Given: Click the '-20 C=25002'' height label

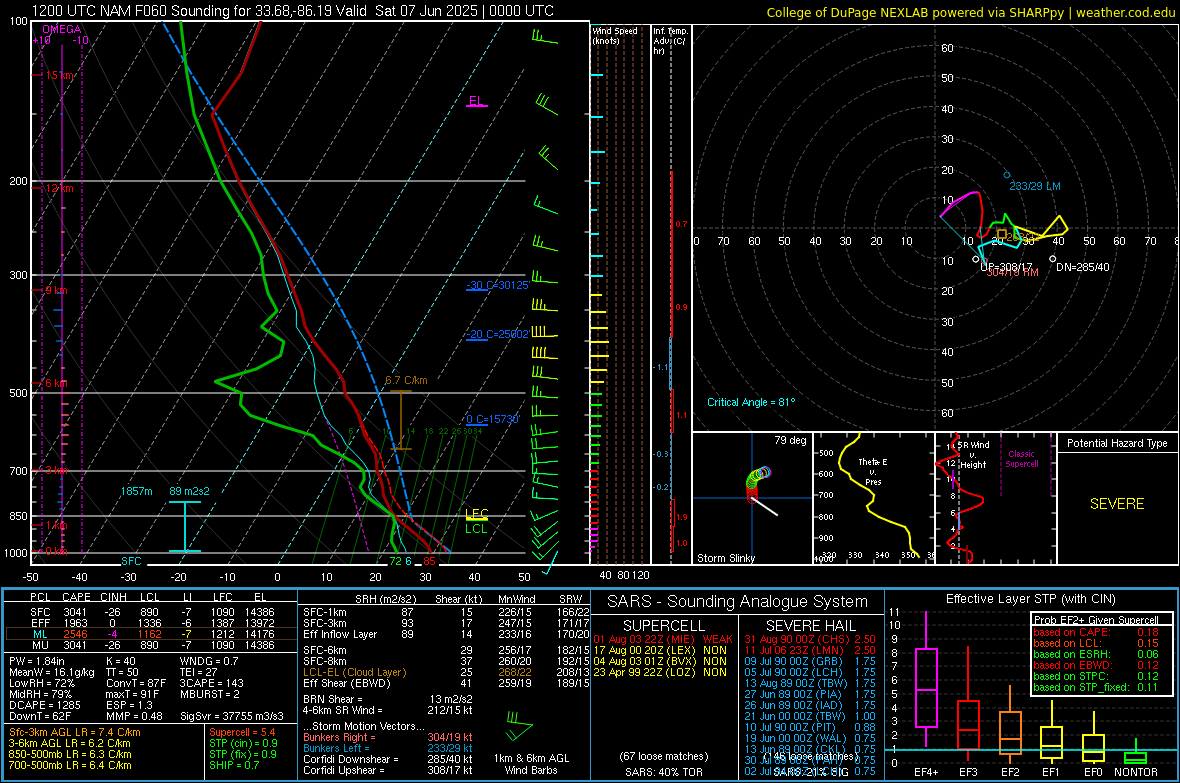Looking at the screenshot, I should point(497,334).
